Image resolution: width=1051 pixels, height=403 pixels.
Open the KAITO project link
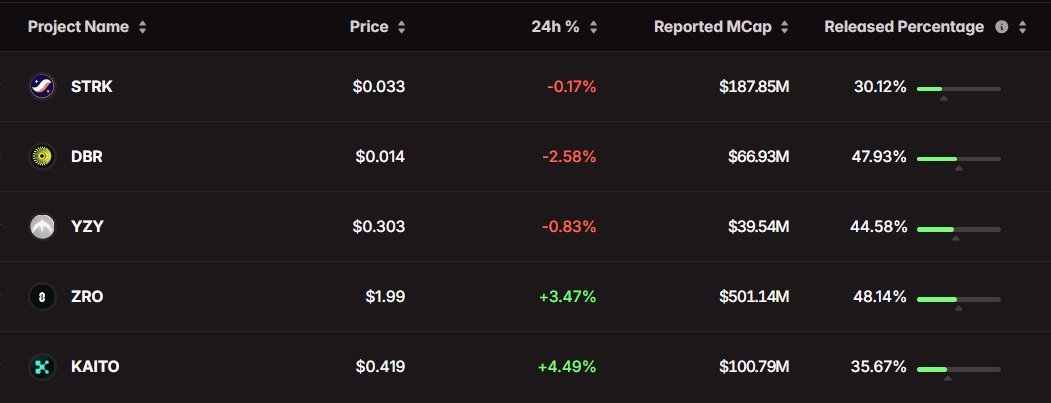tap(95, 367)
